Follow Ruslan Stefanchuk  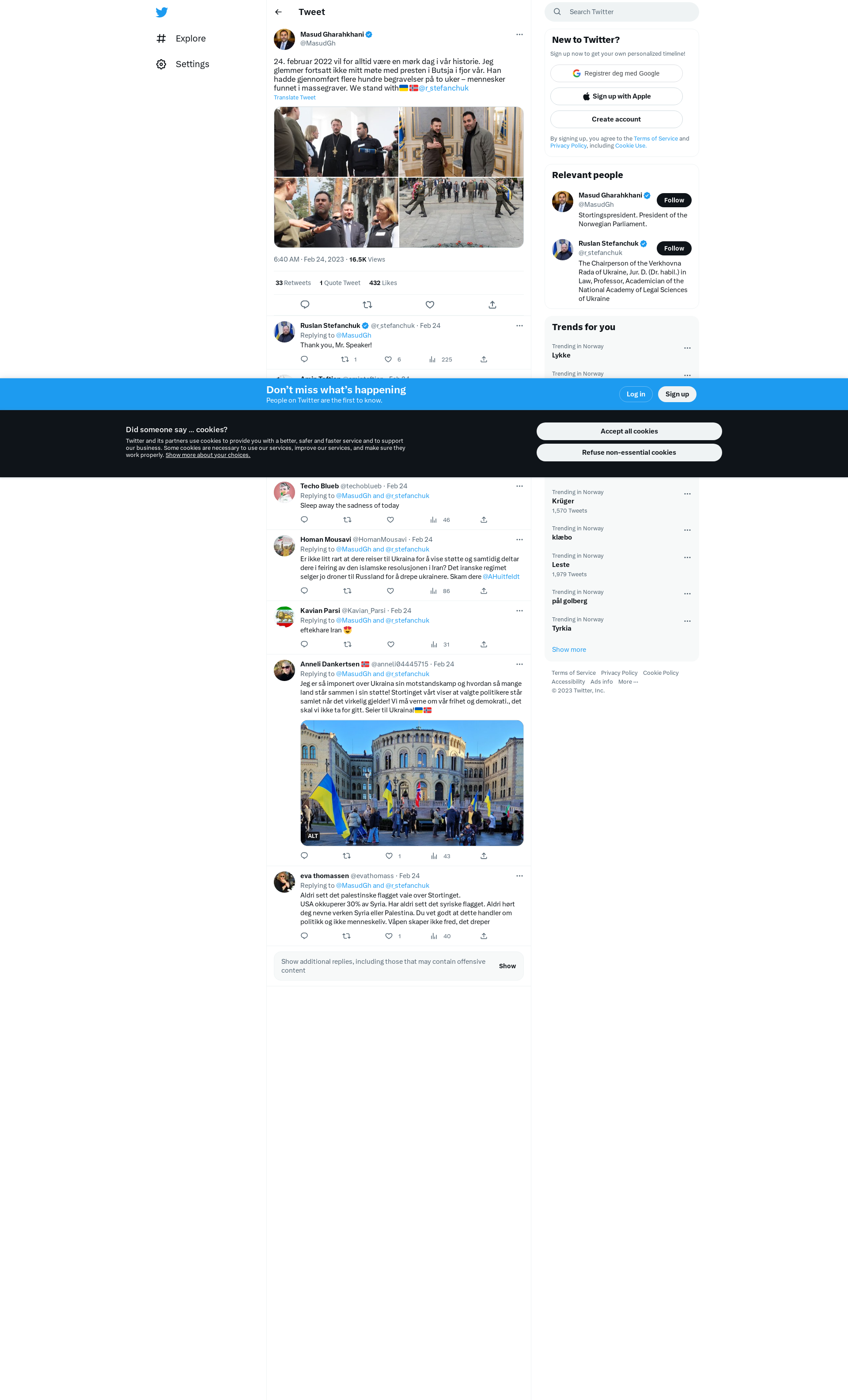[674, 248]
